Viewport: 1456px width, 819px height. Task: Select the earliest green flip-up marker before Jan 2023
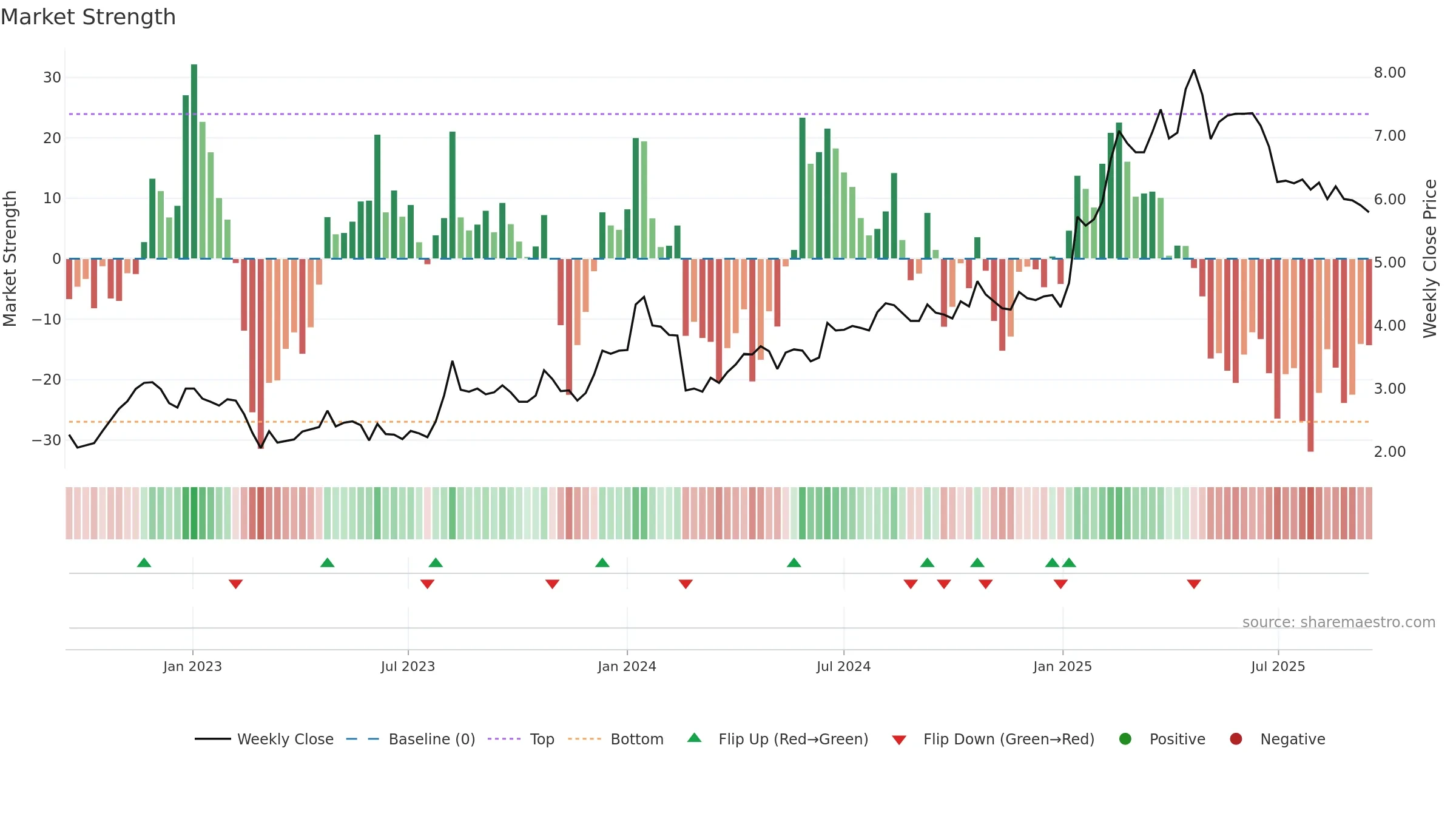coord(144,562)
